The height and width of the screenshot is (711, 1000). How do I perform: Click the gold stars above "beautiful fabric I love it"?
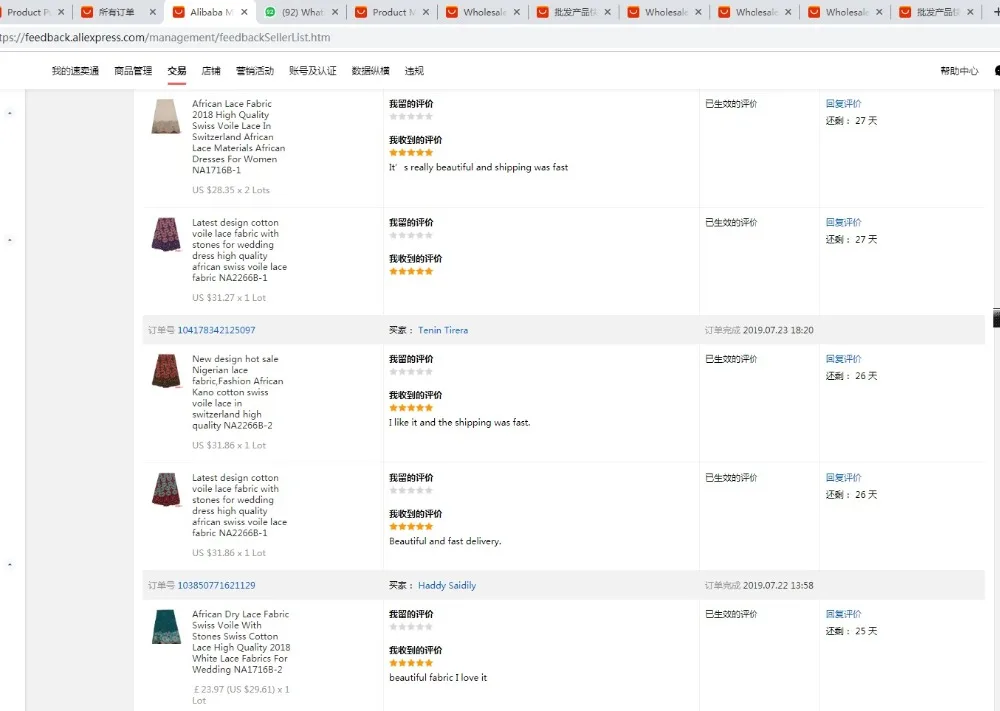(411, 663)
